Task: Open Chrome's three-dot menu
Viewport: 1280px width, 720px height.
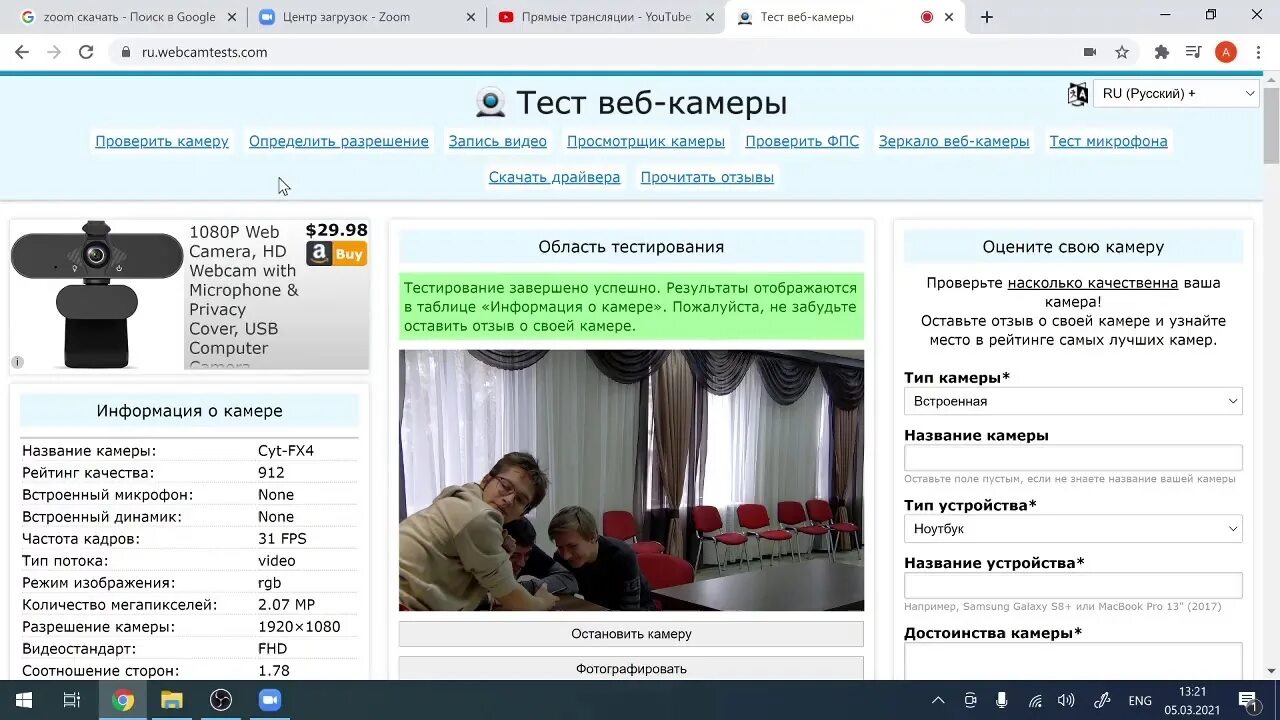Action: pos(1257,52)
